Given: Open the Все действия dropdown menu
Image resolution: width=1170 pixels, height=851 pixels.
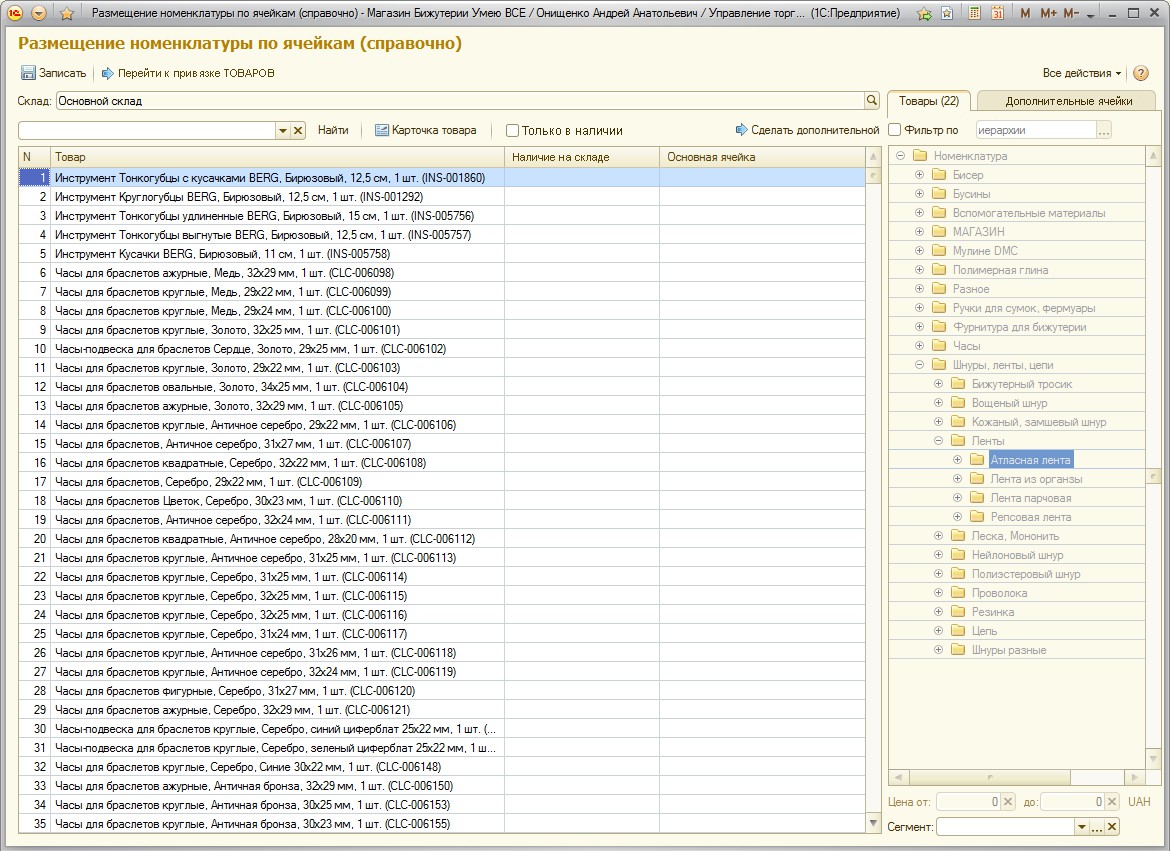Looking at the screenshot, I should [x=1081, y=73].
